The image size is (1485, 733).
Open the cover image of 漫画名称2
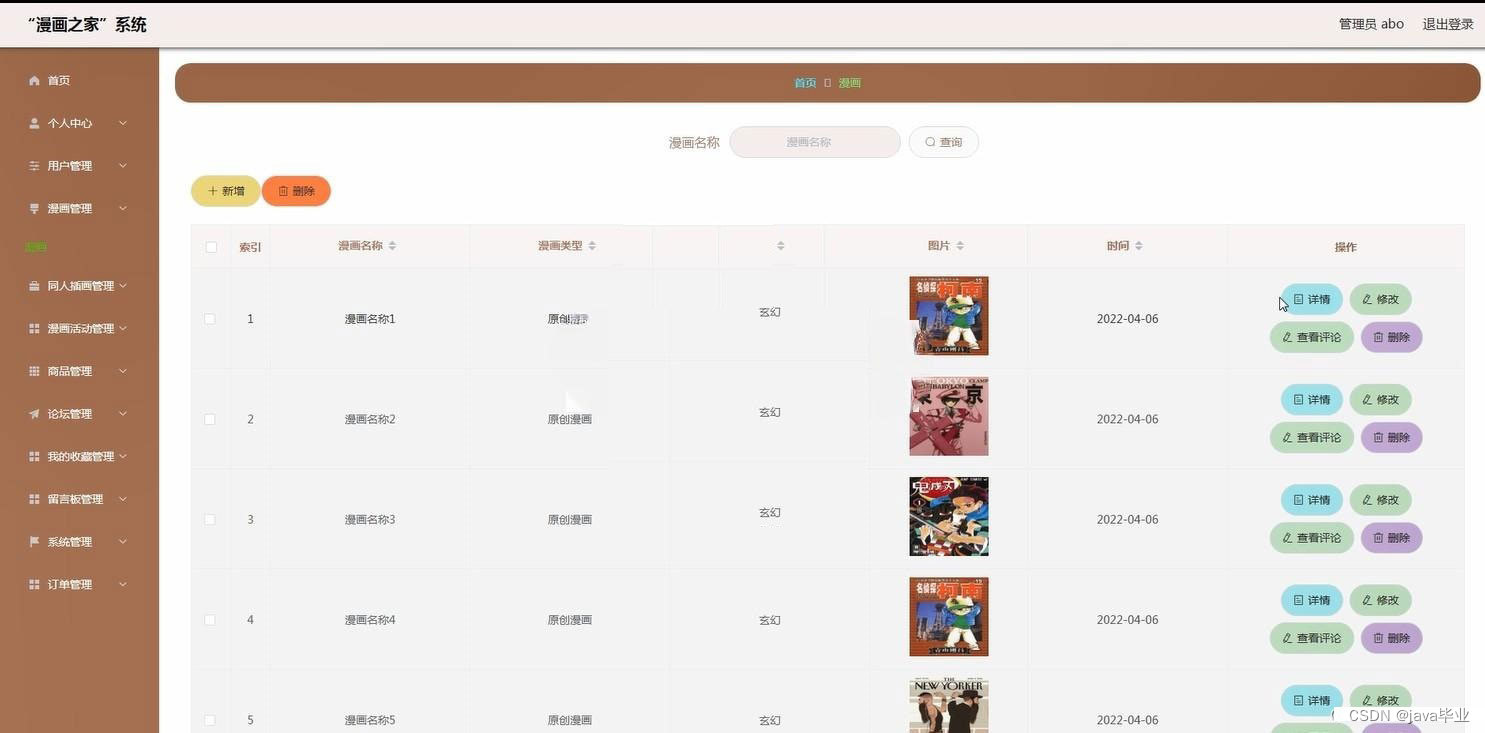(949, 416)
